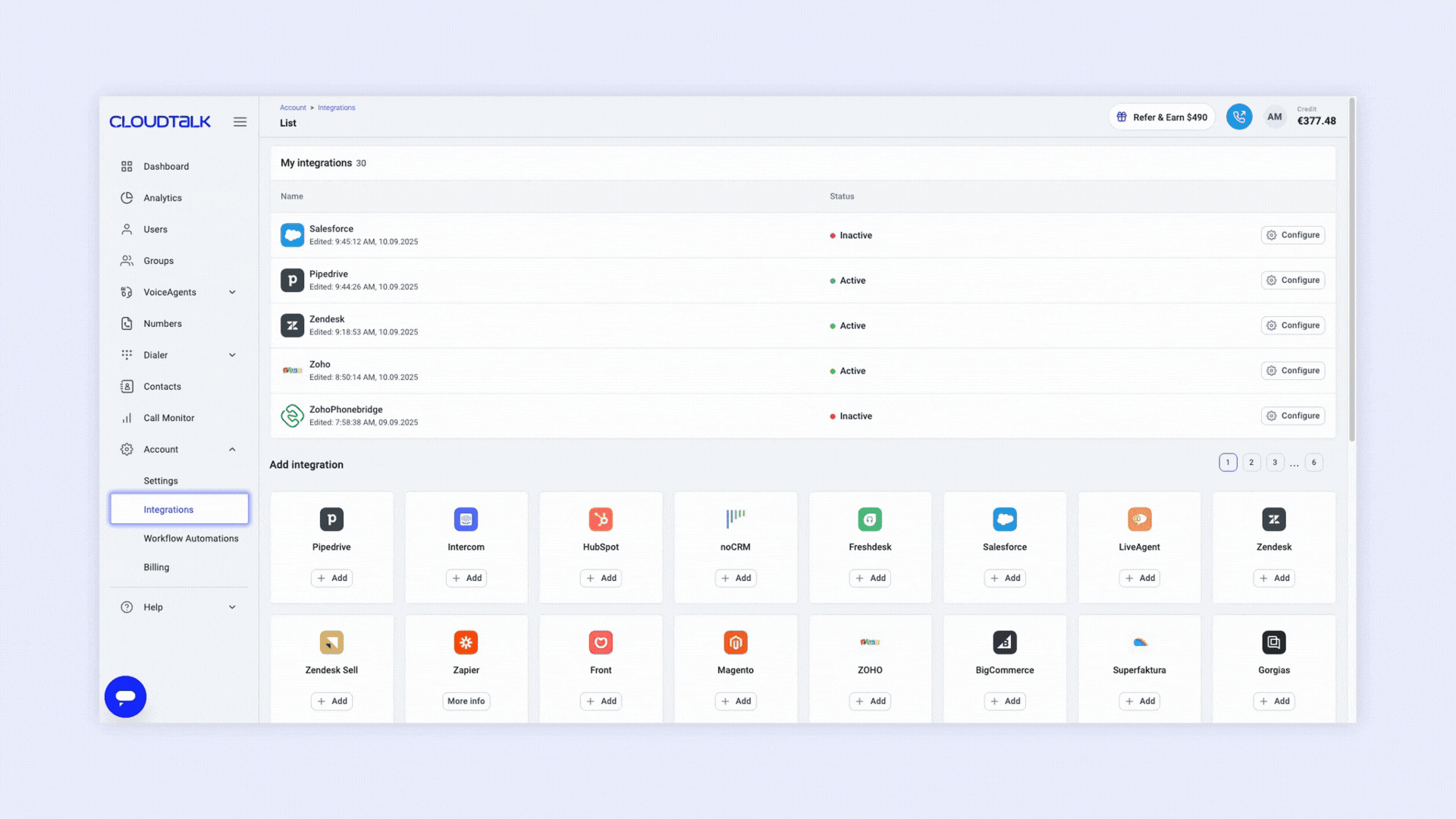Expand the VoiceAgents submenu
The image size is (1456, 819).
[232, 293]
